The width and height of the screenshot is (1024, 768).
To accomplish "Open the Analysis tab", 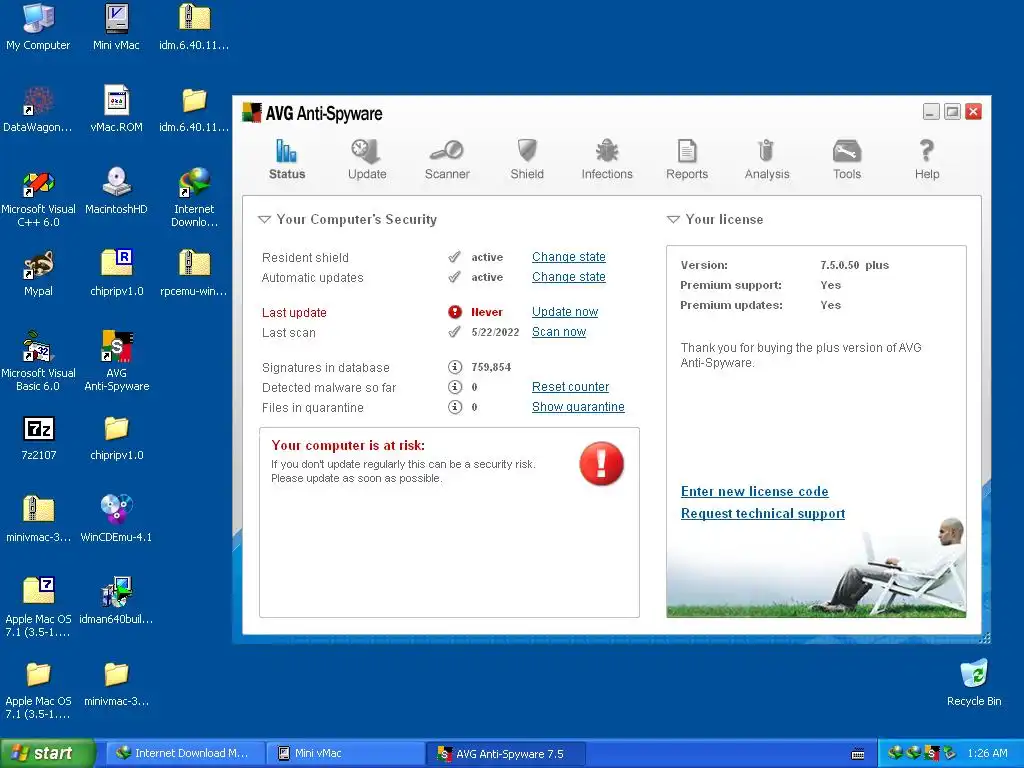I will point(767,159).
